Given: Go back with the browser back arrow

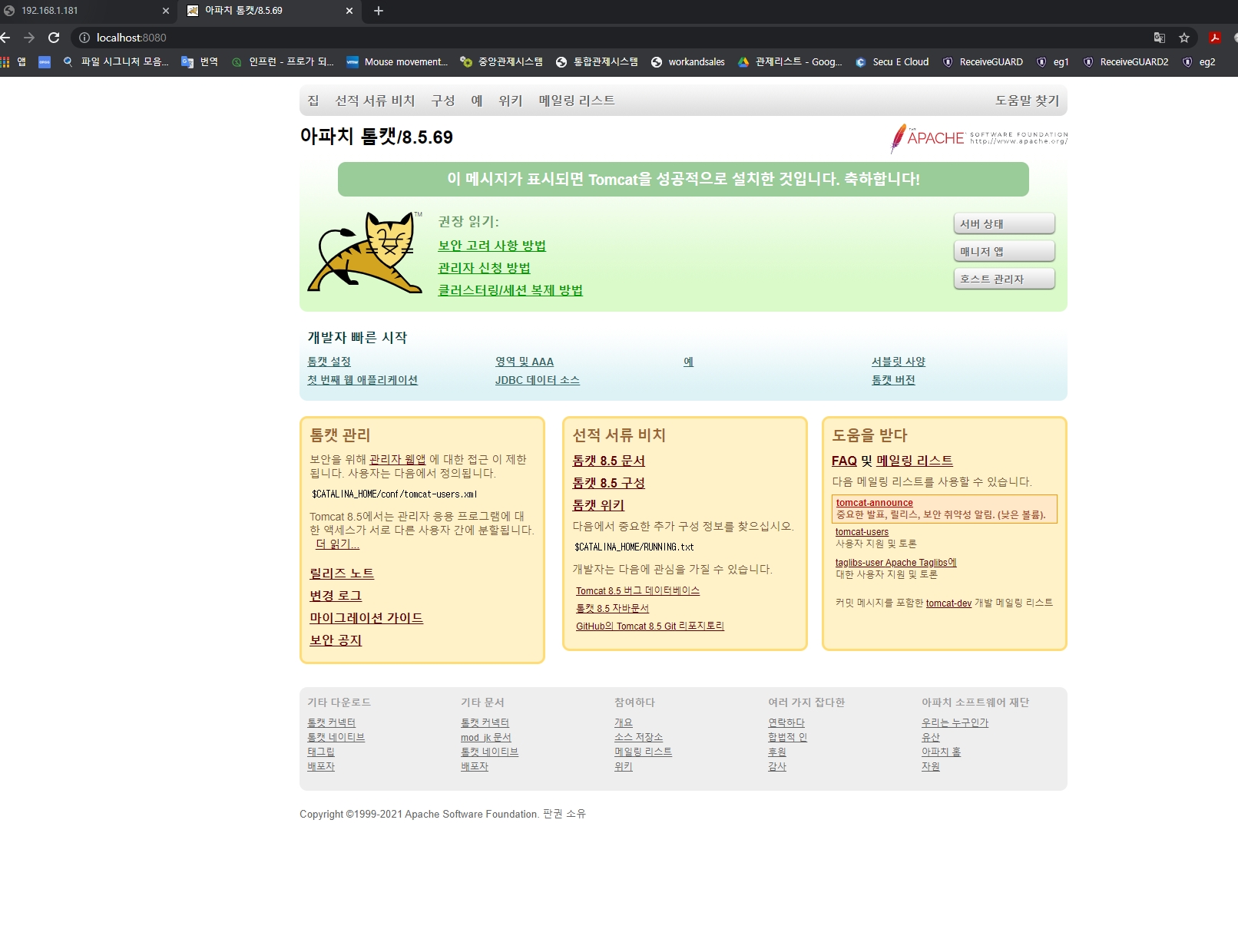Looking at the screenshot, I should [x=5, y=38].
